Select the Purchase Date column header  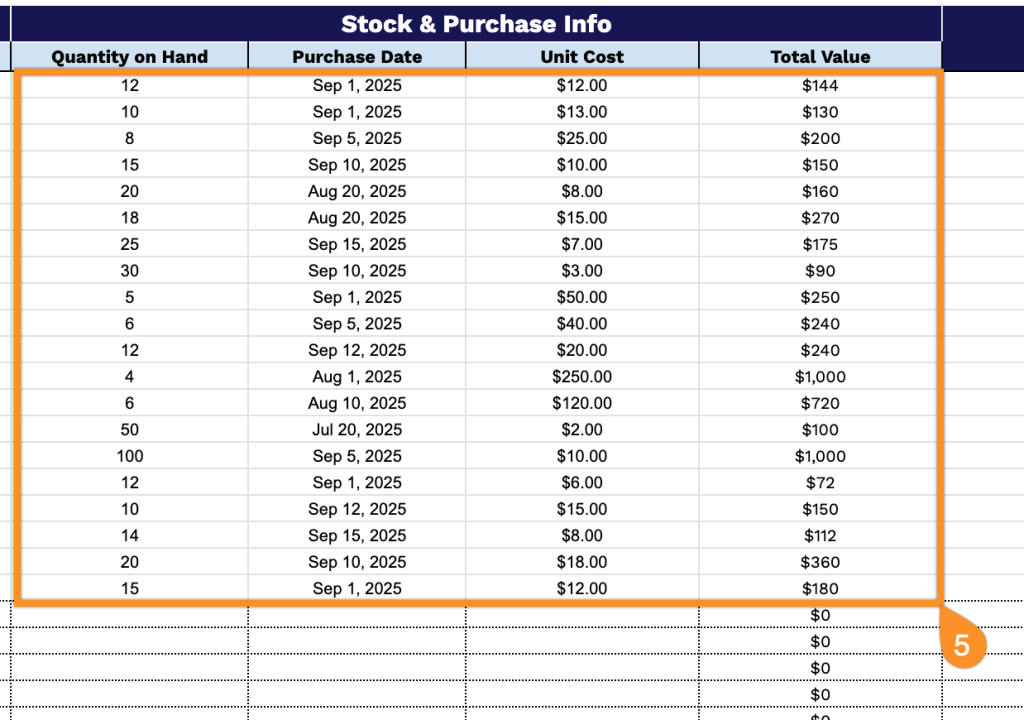point(357,57)
